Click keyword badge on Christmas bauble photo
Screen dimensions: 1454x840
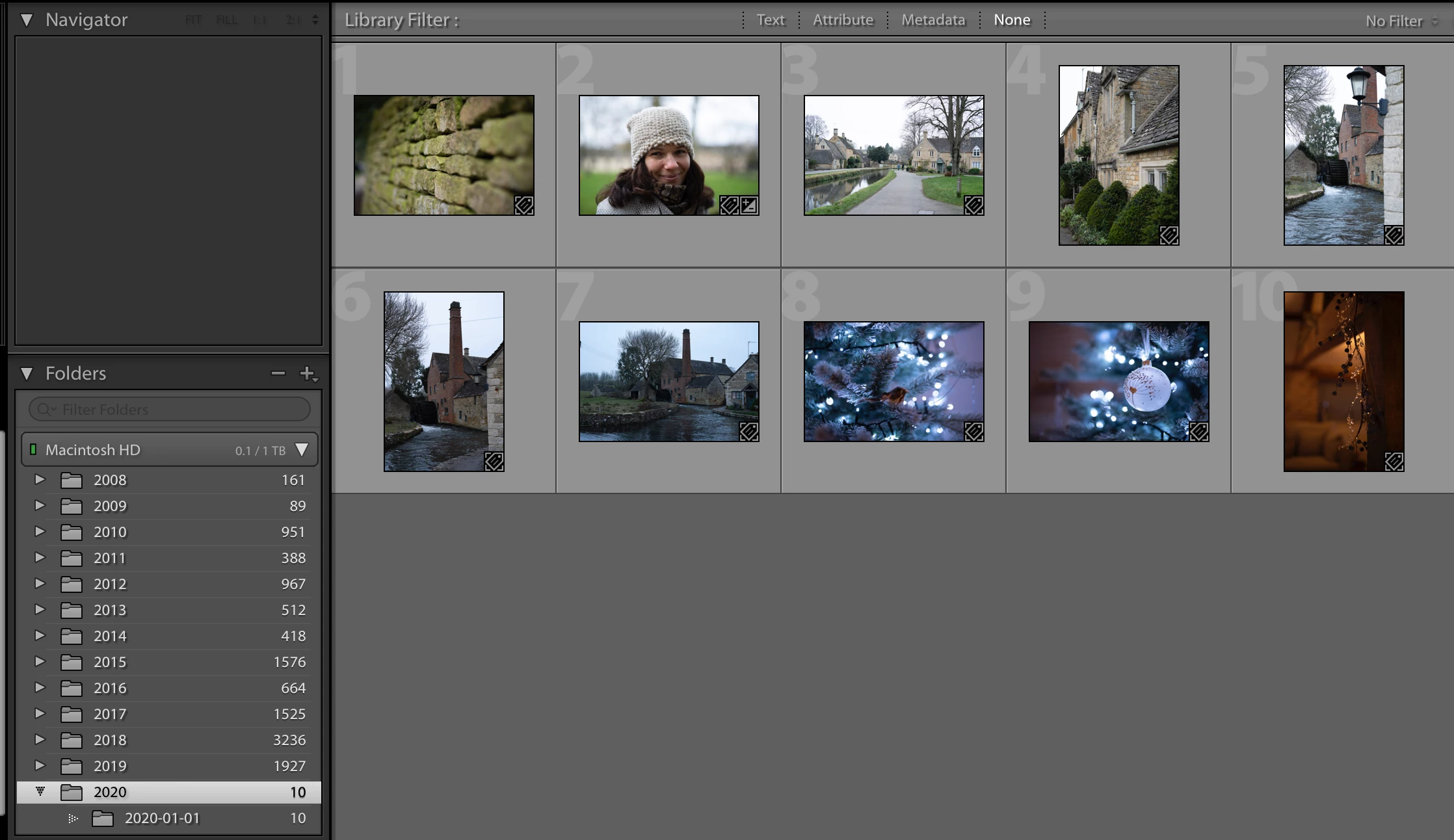click(x=1198, y=431)
